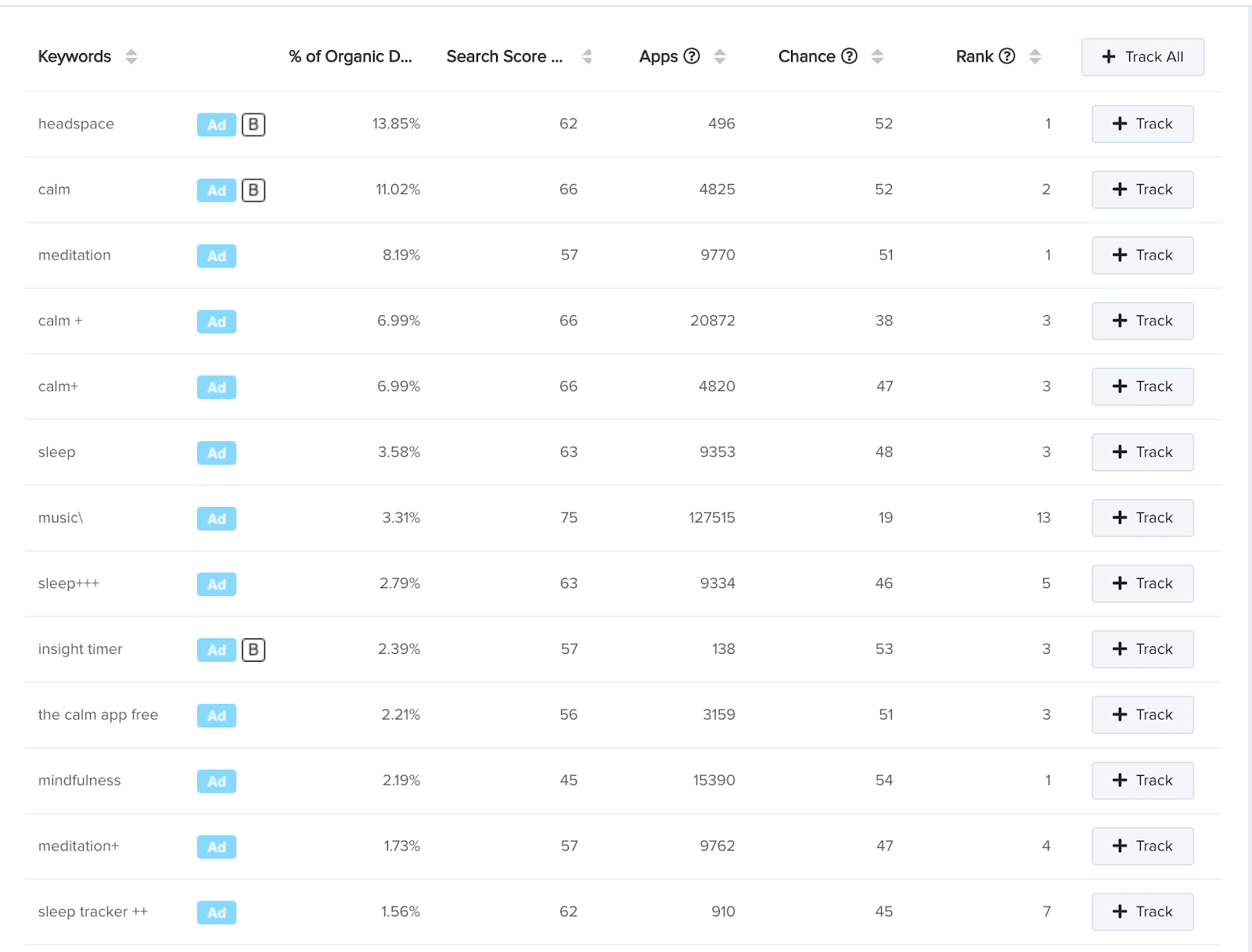Click Ad badge for calm+ keyword
The height and width of the screenshot is (952, 1252).
click(217, 387)
